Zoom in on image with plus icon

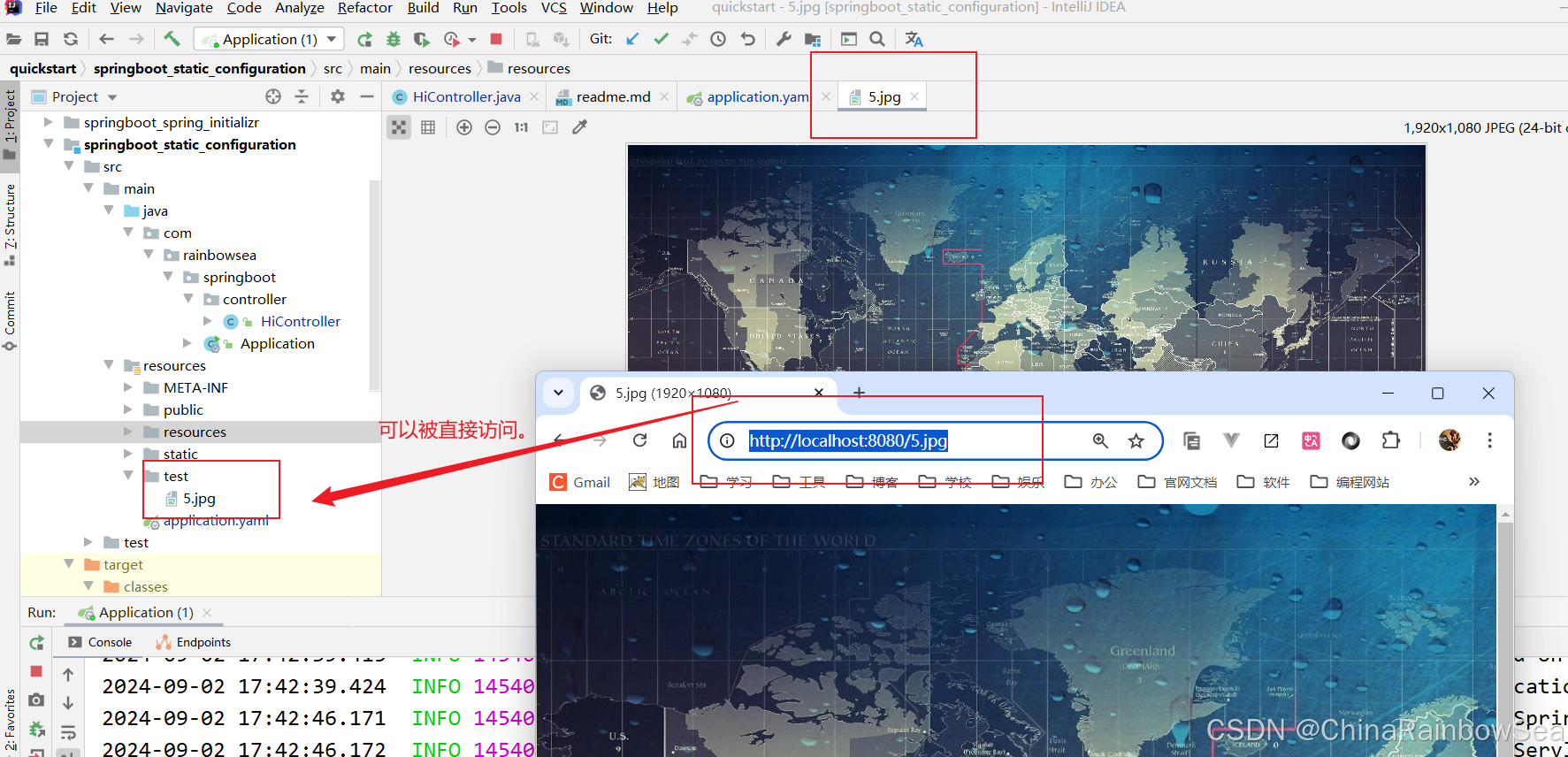tap(464, 127)
